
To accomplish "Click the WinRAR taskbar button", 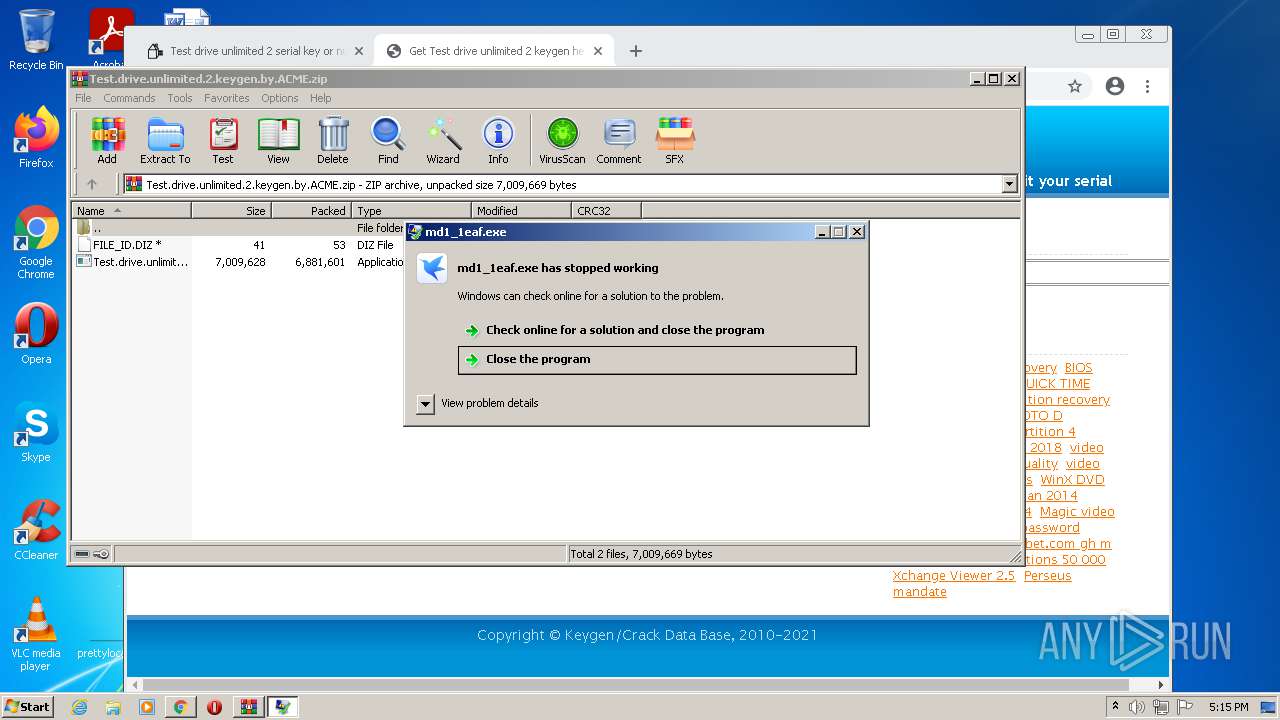I will (248, 707).
